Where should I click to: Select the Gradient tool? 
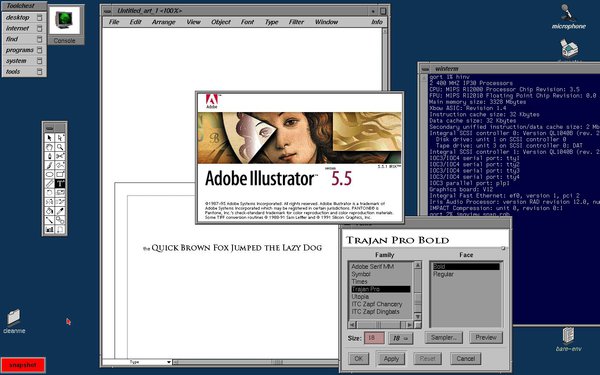[49, 220]
